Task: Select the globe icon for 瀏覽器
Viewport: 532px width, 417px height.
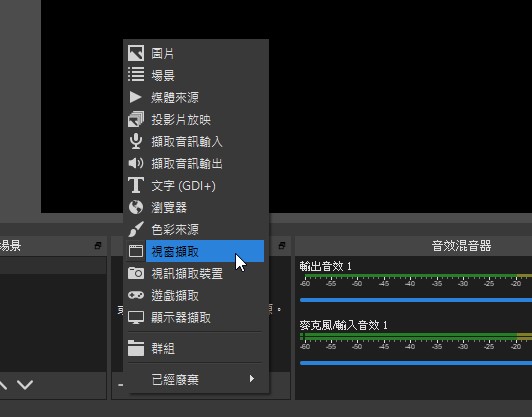Action: click(x=136, y=207)
